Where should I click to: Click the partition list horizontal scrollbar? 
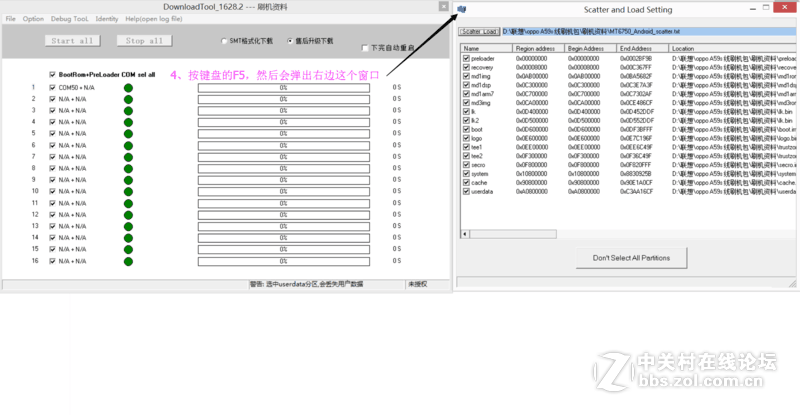tap(513, 234)
